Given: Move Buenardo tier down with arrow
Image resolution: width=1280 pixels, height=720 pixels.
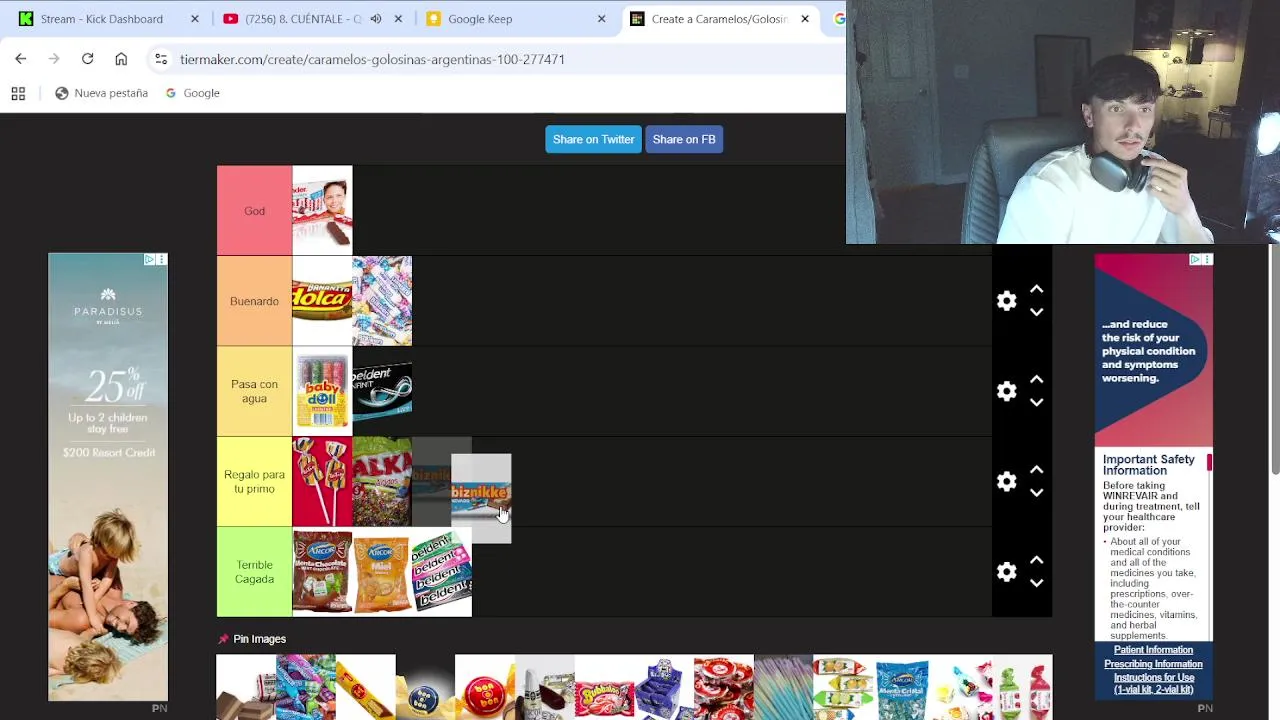Looking at the screenshot, I should 1036,312.
